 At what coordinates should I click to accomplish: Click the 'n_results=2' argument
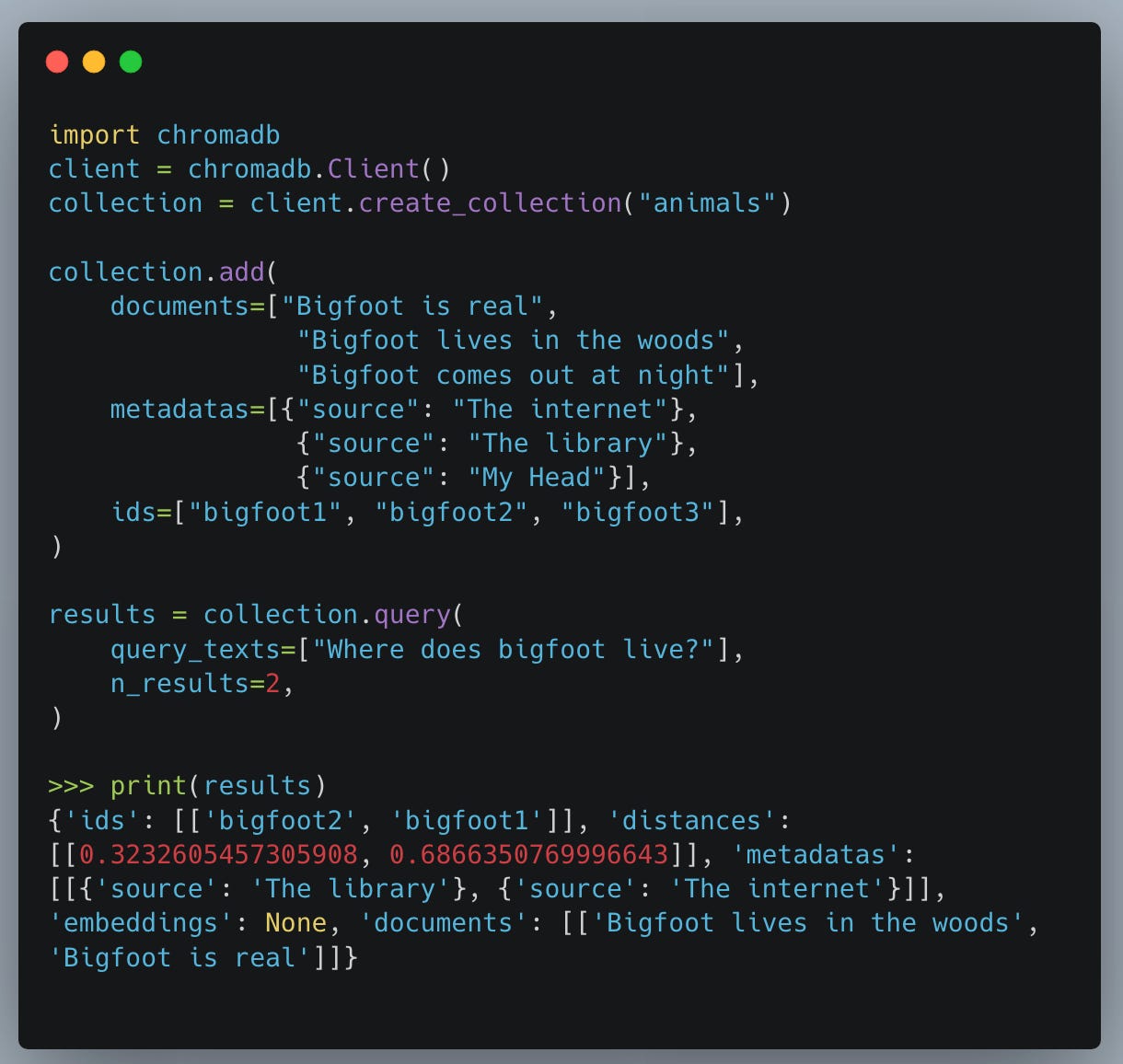coord(195,684)
